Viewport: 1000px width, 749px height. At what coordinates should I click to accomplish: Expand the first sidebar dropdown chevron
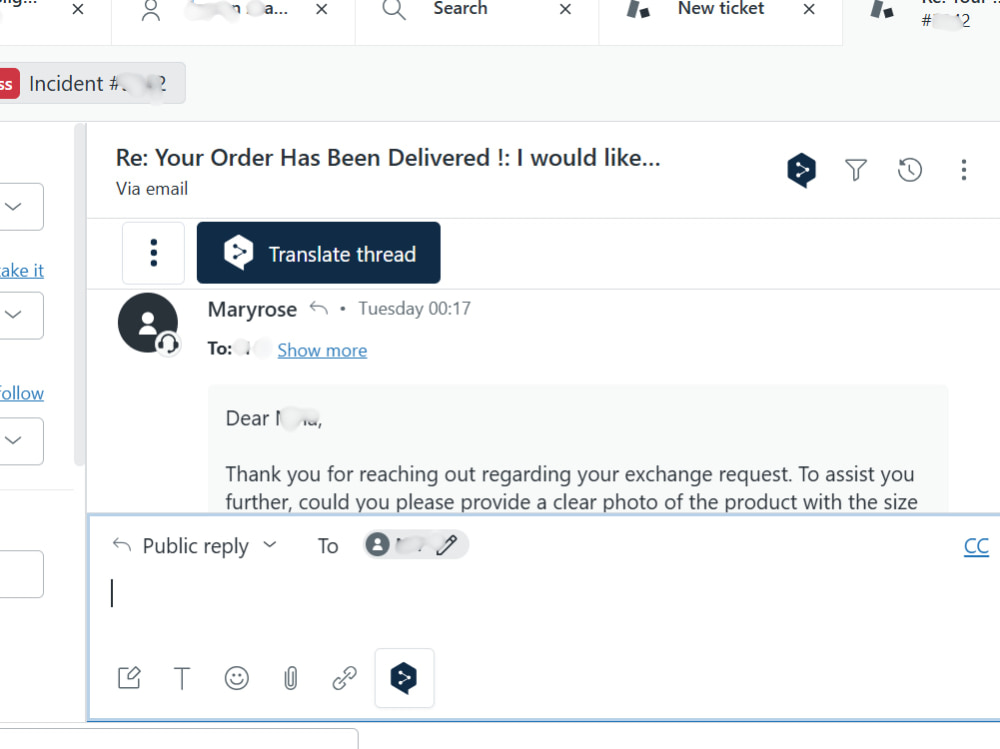click(x=13, y=206)
